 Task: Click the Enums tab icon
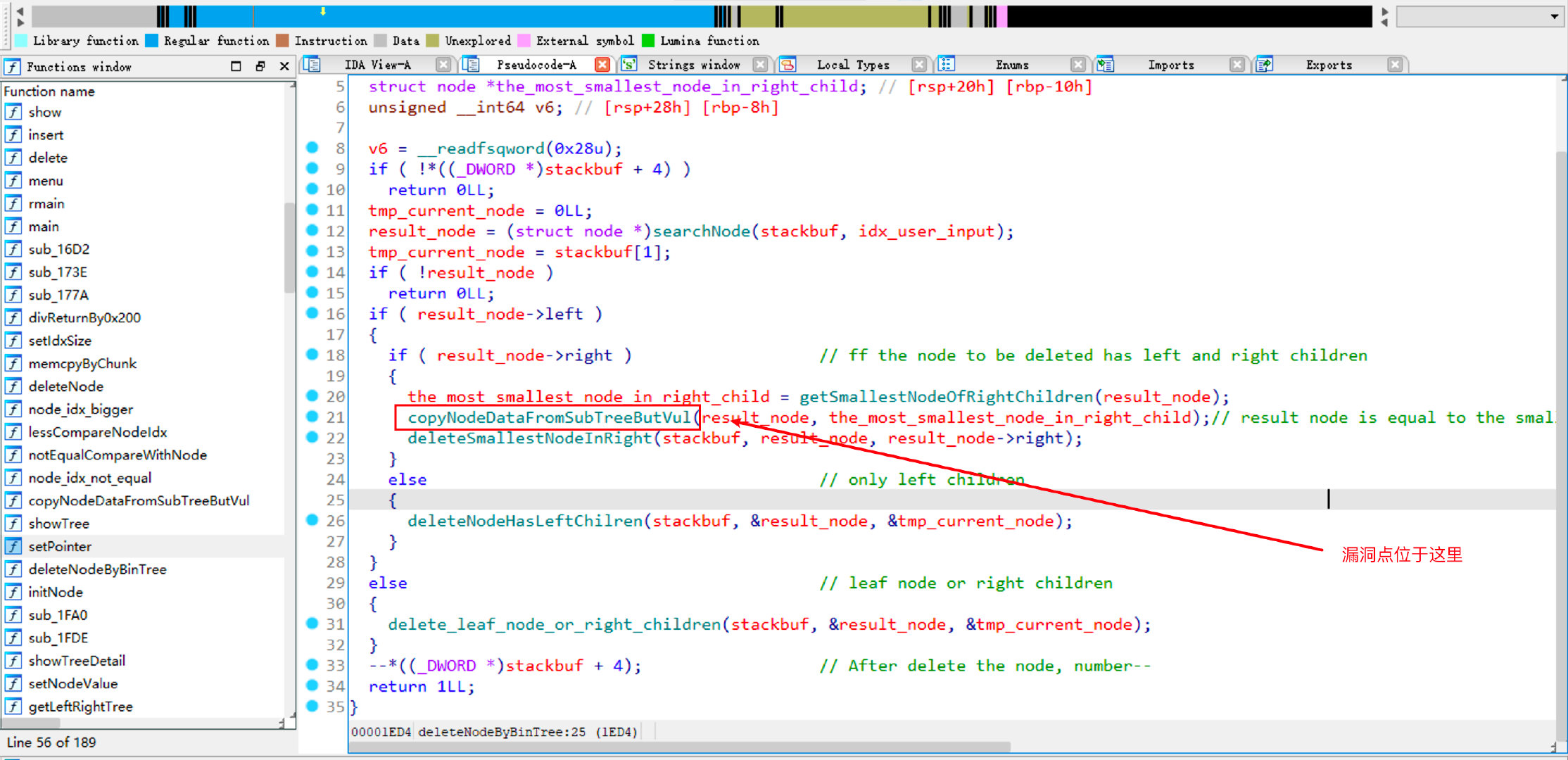(x=947, y=65)
